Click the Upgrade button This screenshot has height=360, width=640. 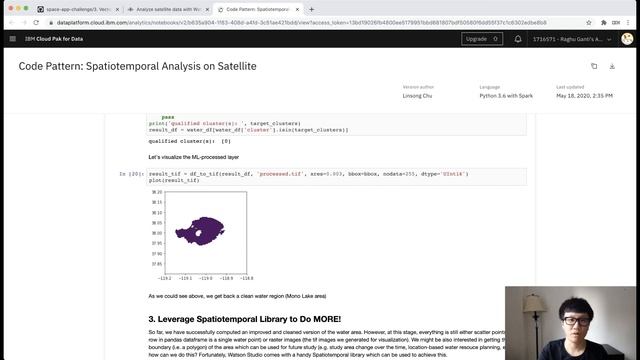click(x=482, y=39)
